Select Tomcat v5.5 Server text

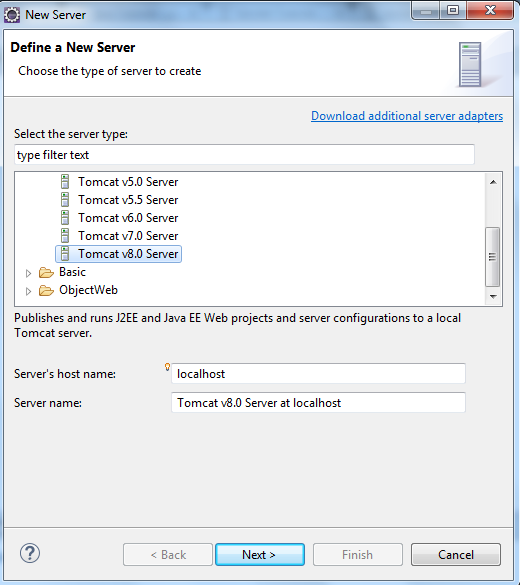128,200
